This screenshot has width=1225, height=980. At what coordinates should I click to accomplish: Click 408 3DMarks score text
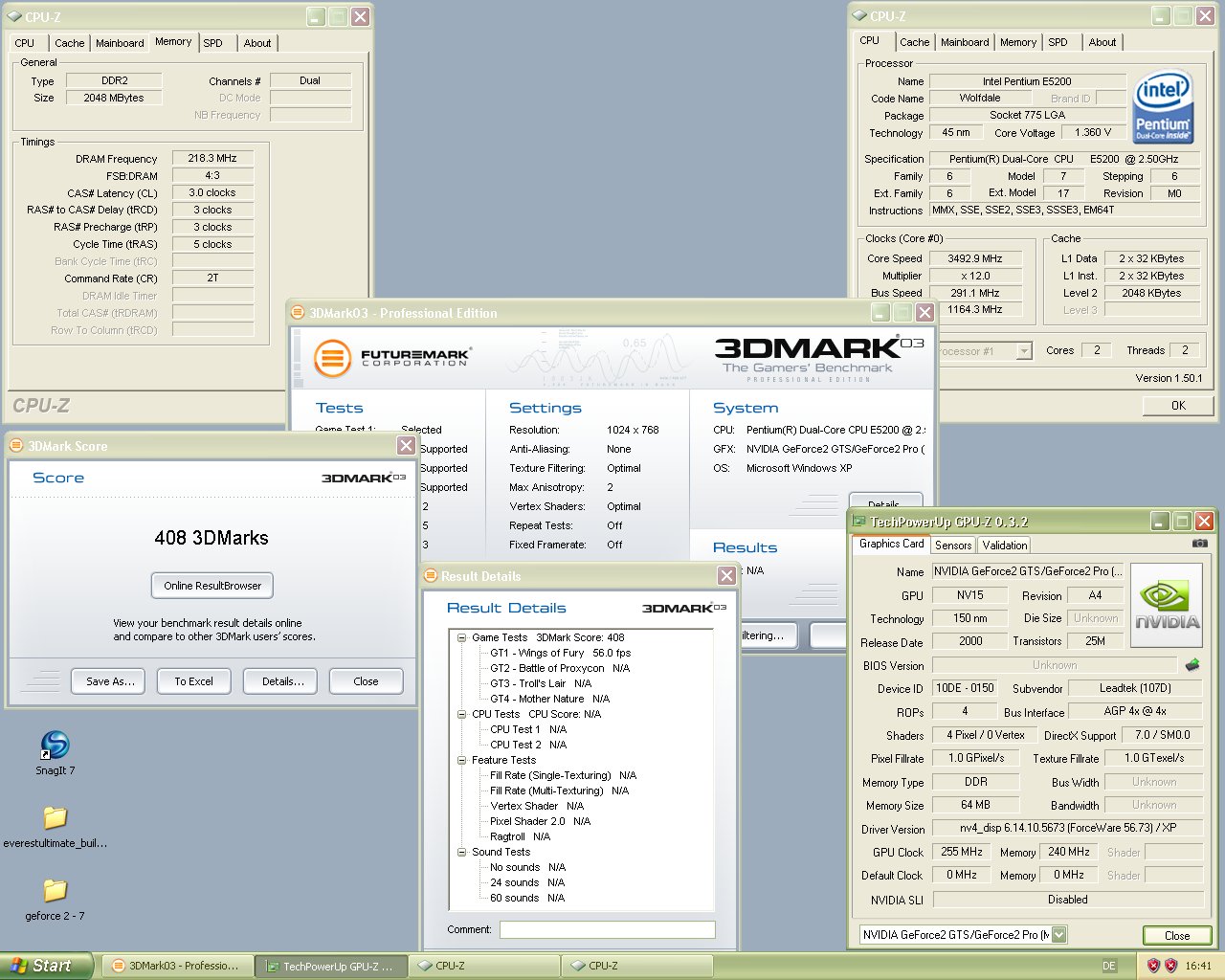tap(212, 538)
